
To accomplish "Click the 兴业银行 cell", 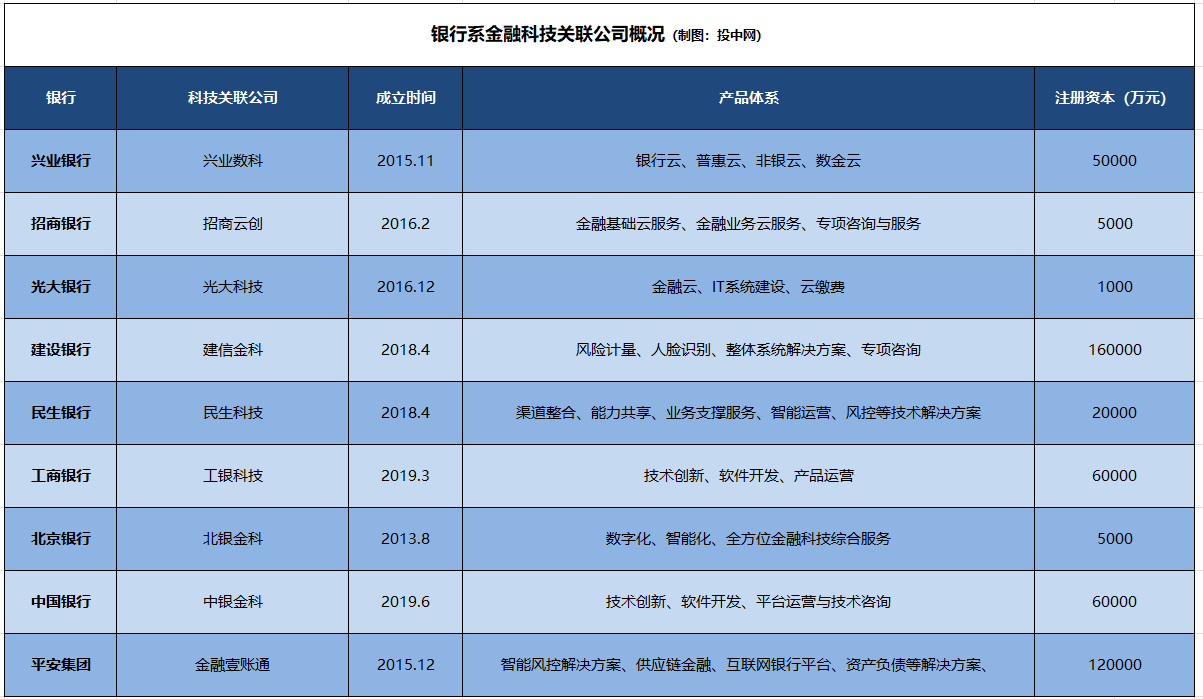I will [x=61, y=161].
